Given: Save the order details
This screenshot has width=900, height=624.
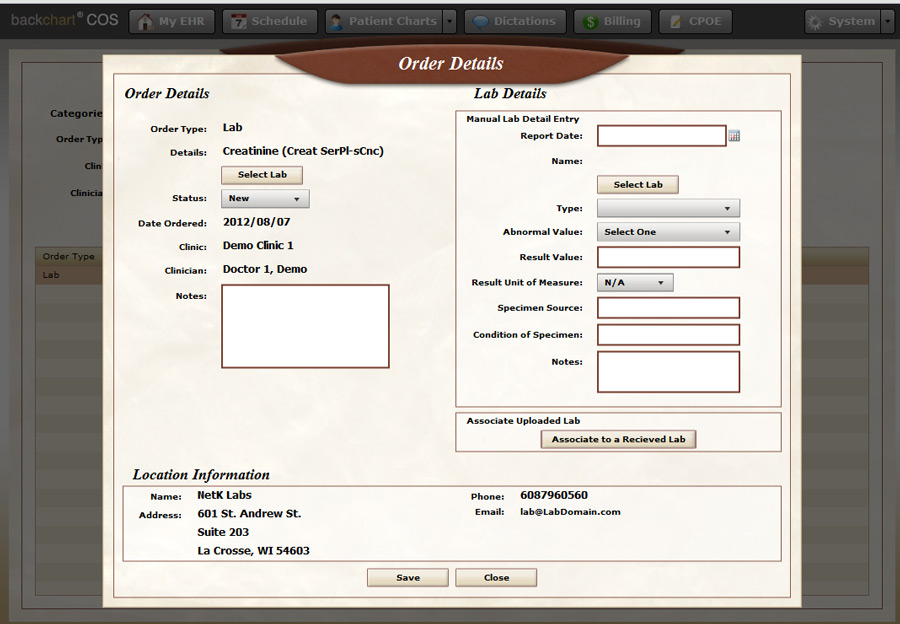Looking at the screenshot, I should pos(408,577).
